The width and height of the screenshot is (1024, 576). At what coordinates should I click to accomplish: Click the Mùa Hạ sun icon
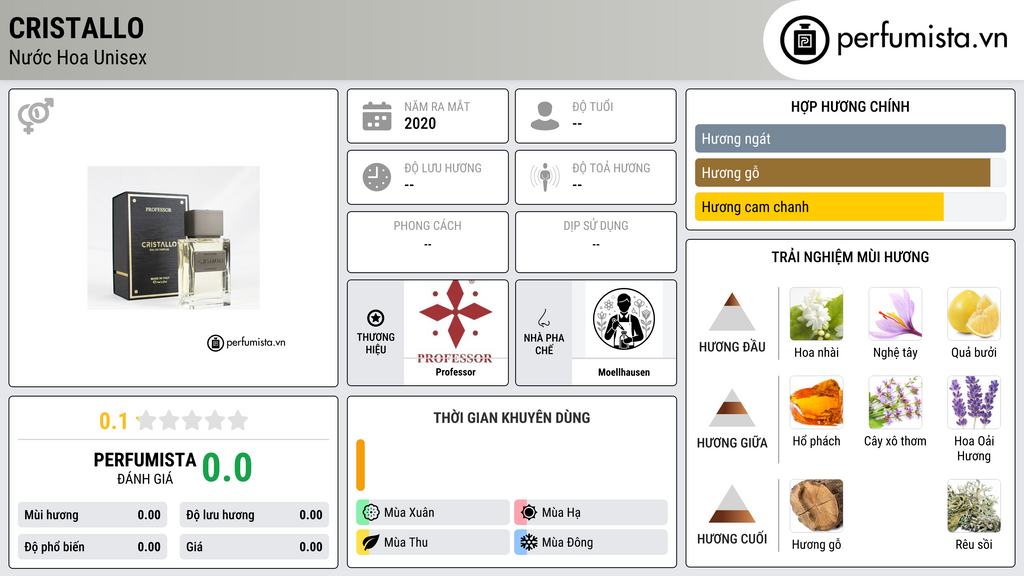(x=529, y=513)
